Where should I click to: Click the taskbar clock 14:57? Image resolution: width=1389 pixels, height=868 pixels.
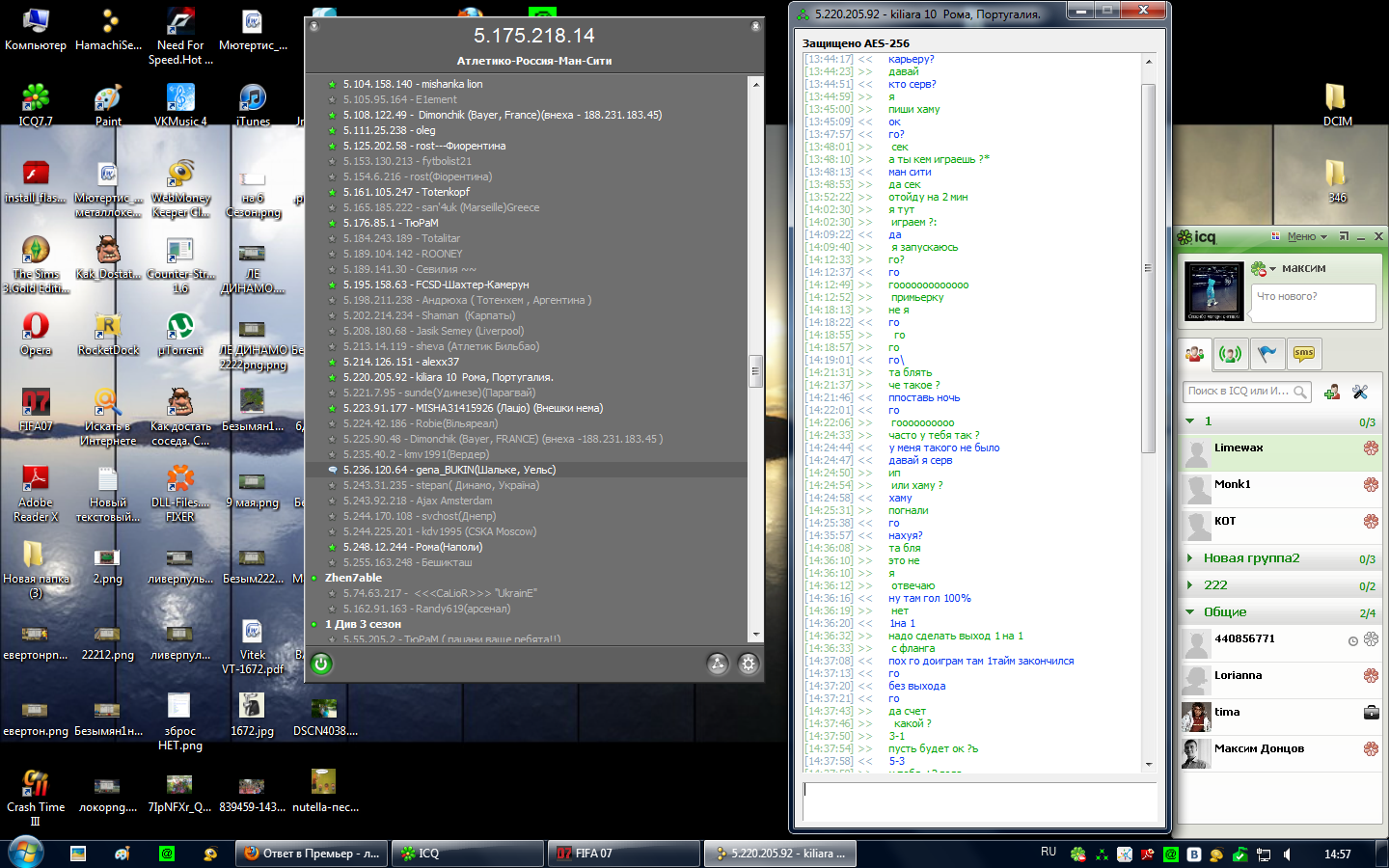click(x=1338, y=854)
